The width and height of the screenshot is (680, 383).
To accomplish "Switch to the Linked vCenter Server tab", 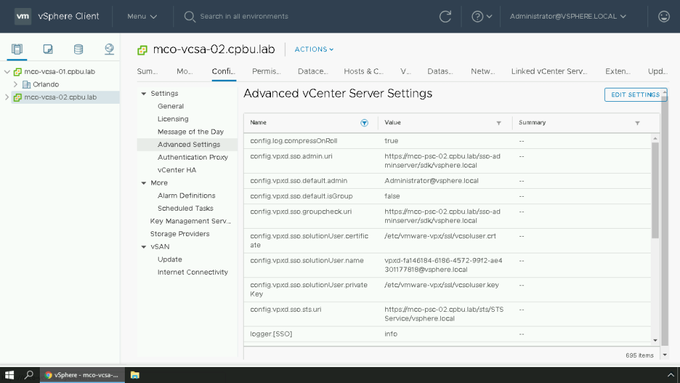I will (549, 71).
